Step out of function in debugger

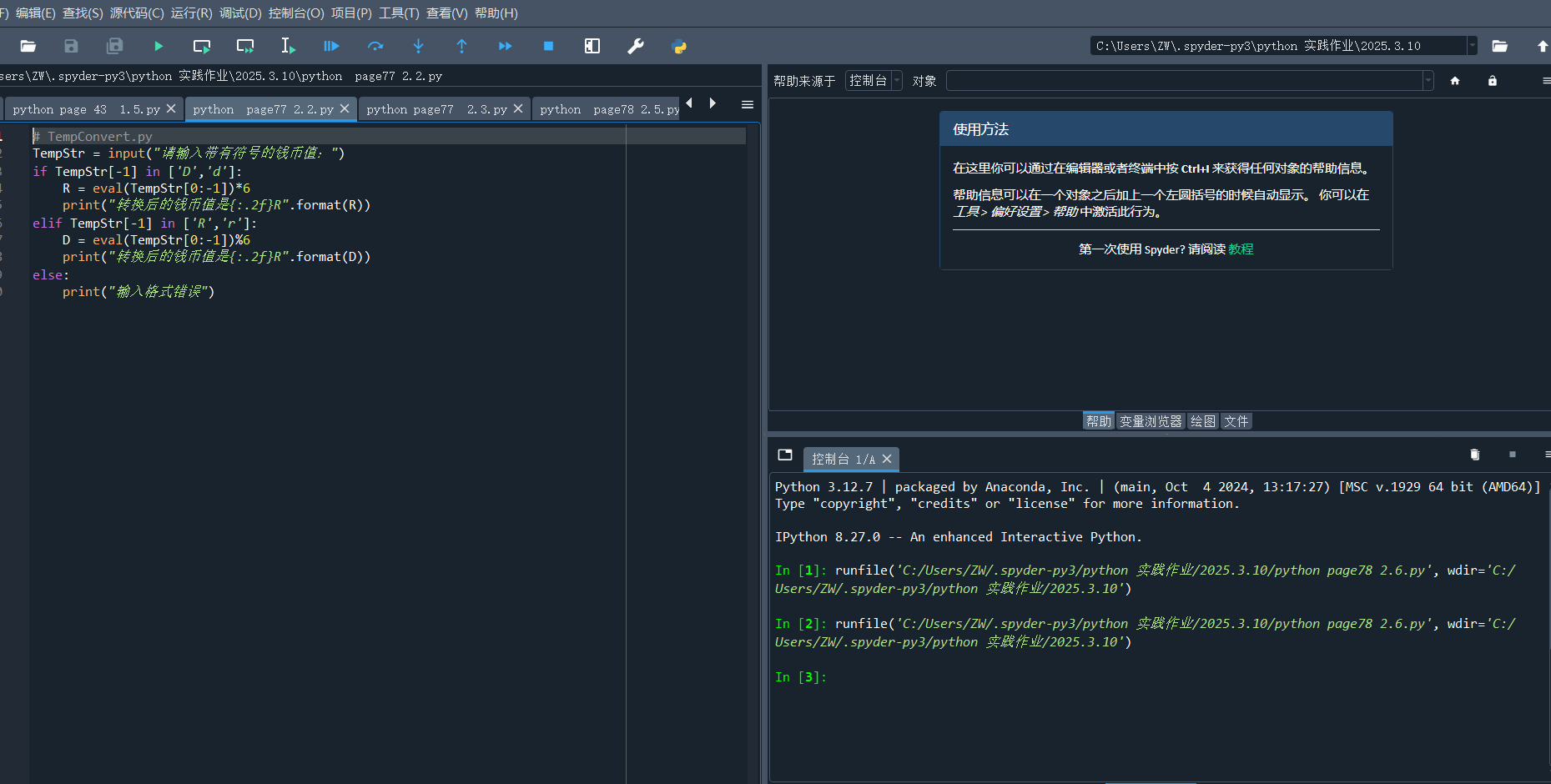(x=461, y=46)
